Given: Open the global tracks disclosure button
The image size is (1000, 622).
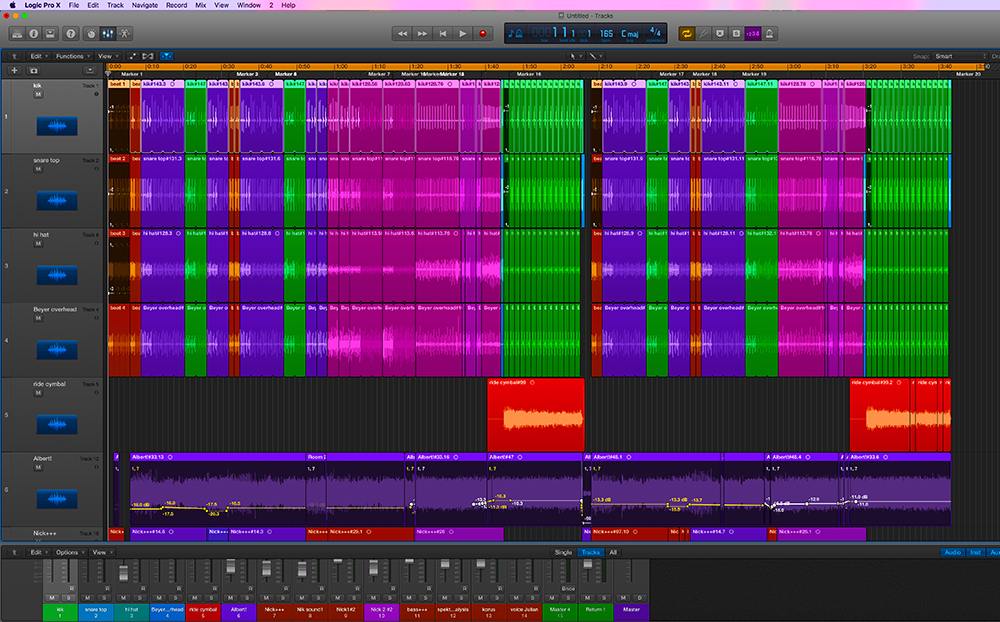Looking at the screenshot, I should click(90, 71).
